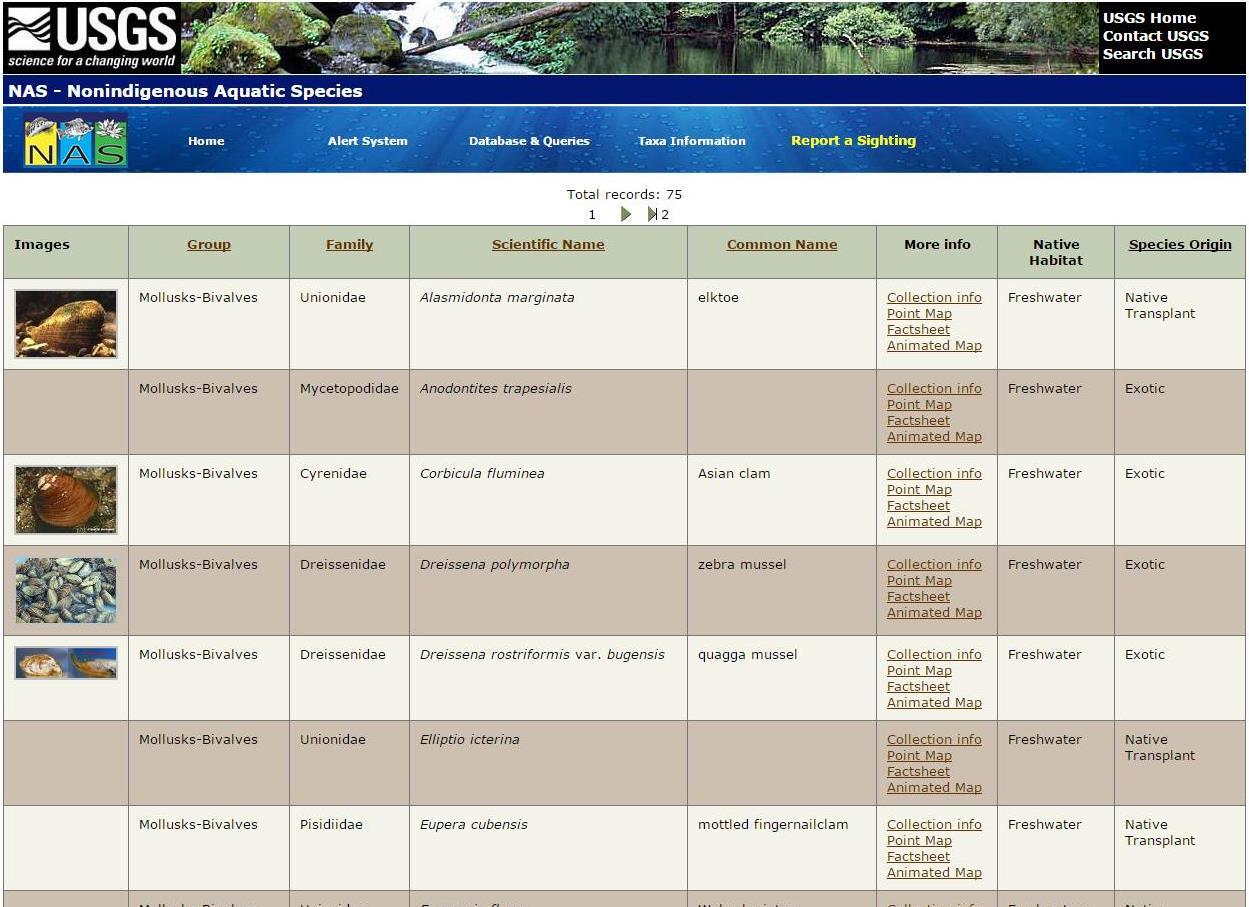Open Database & Queries menu
Image resolution: width=1249 pixels, height=907 pixels.
[529, 141]
